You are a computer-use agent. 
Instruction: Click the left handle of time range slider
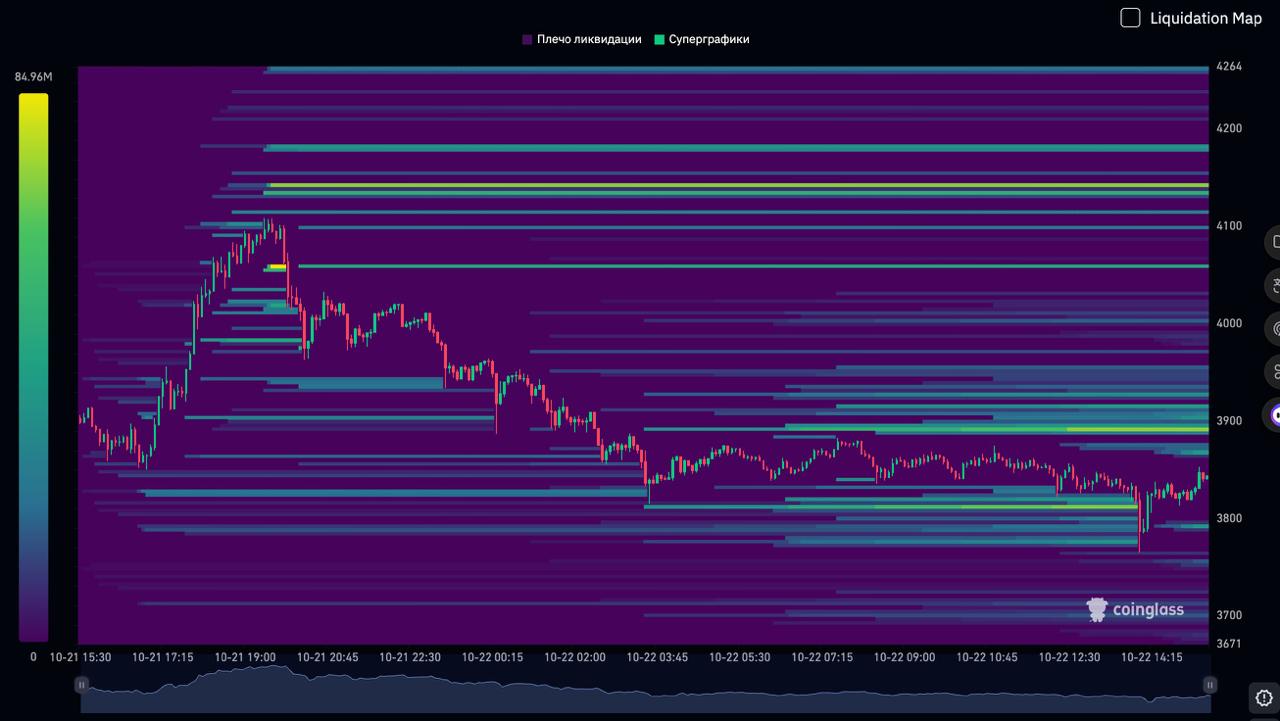click(x=82, y=685)
